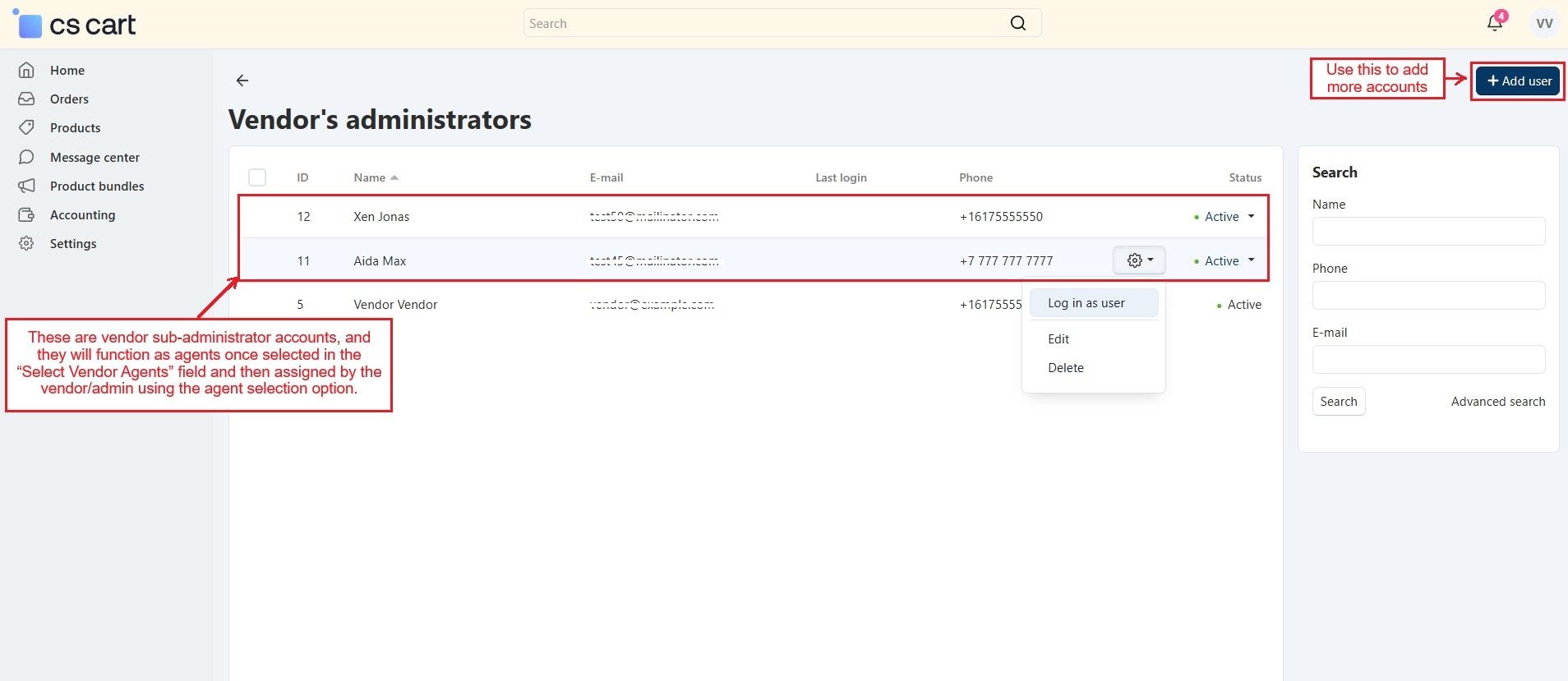Viewport: 1568px width, 681px height.
Task: Open Product bundles in the sidebar
Action: (97, 186)
